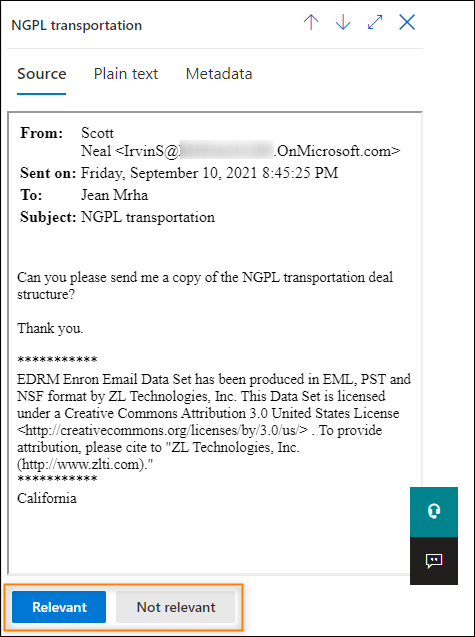Image resolution: width=475 pixels, height=637 pixels.
Task: Click the NGPL transportation panel title
Action: pos(76,25)
